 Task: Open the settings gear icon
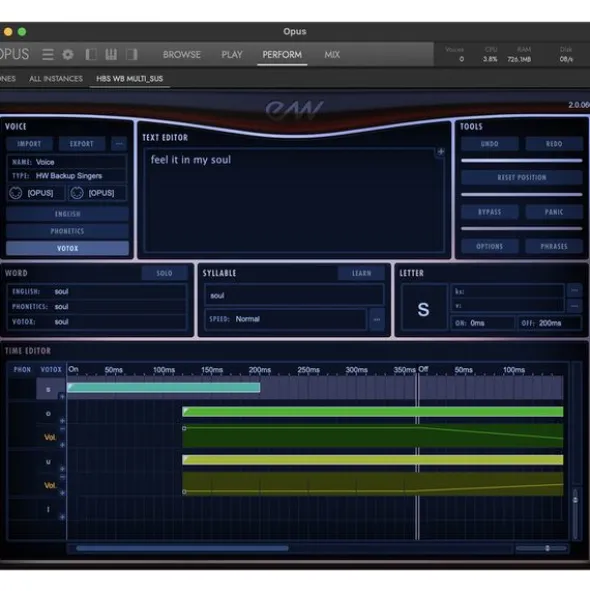pos(68,55)
